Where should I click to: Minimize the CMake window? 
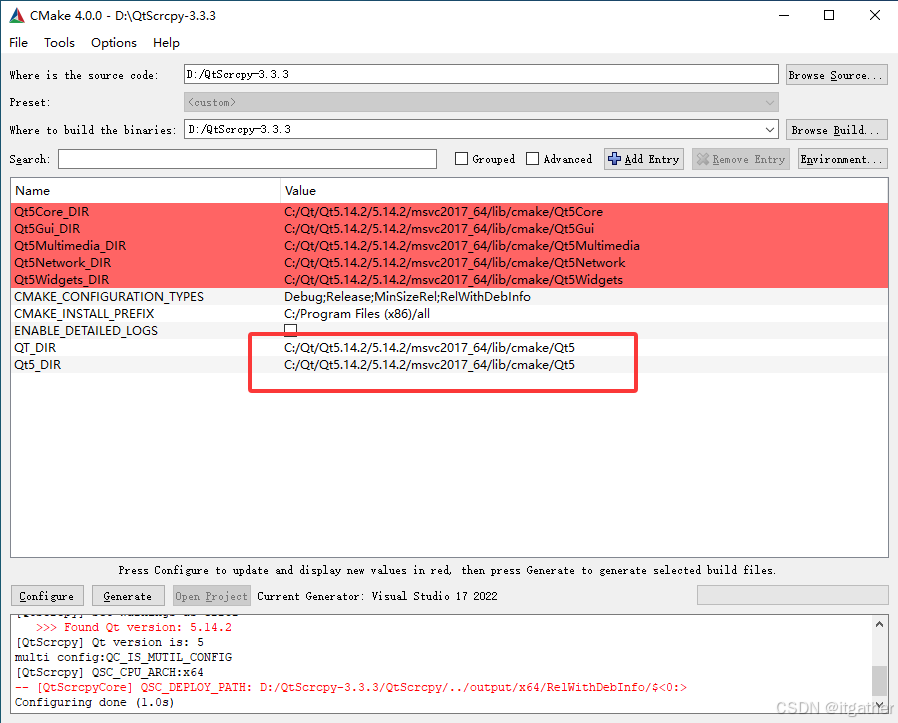point(784,15)
